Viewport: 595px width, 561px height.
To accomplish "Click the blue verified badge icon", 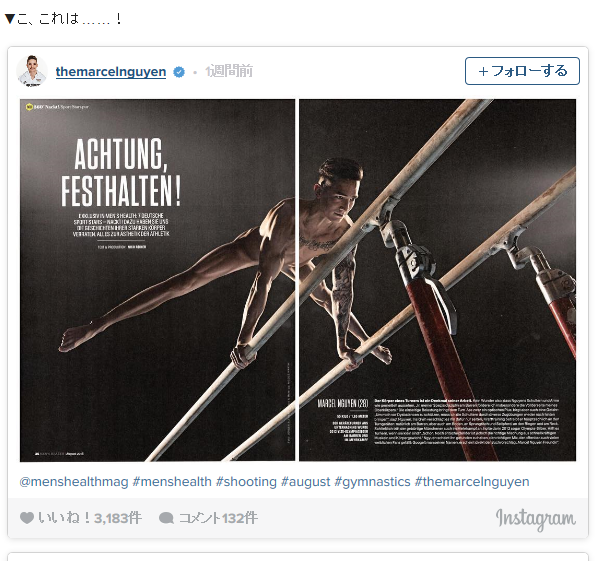I will 179,72.
